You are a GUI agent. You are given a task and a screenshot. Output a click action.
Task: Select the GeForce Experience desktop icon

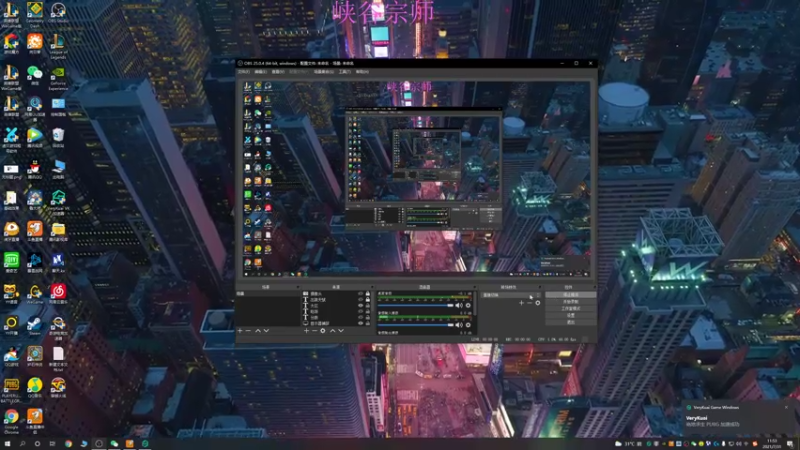(58, 78)
